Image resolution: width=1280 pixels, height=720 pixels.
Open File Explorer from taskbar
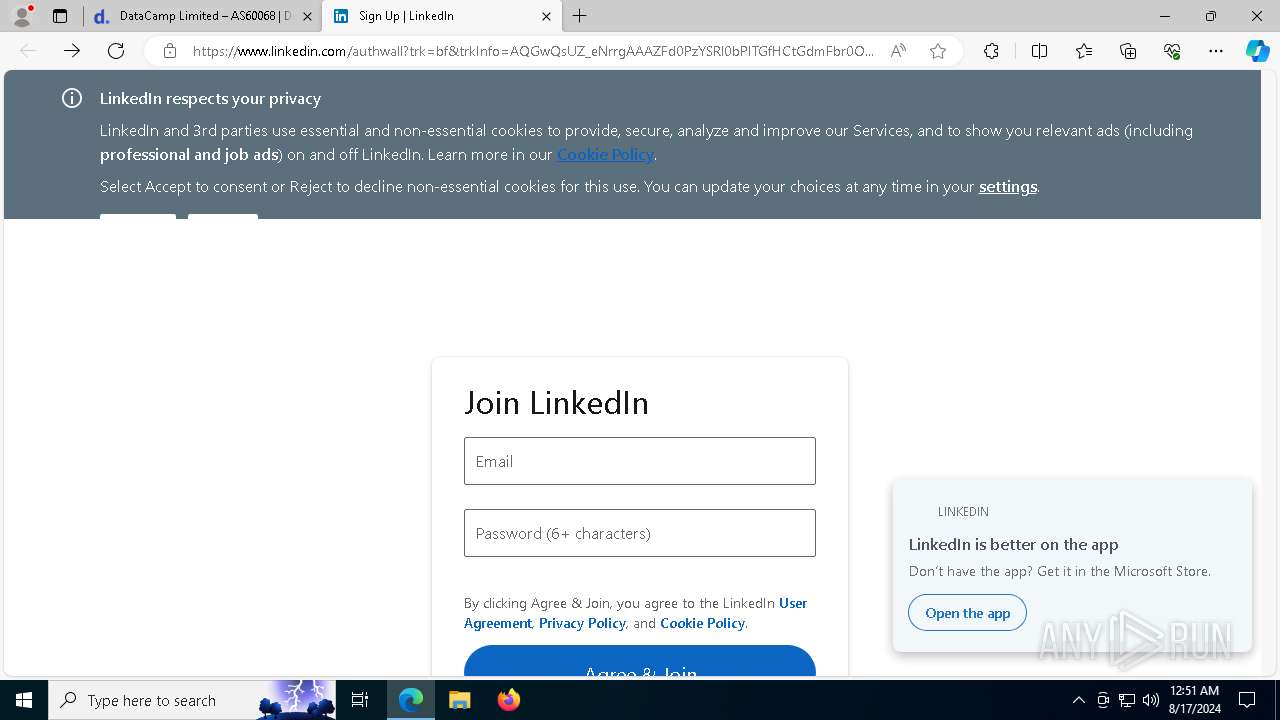[459, 700]
